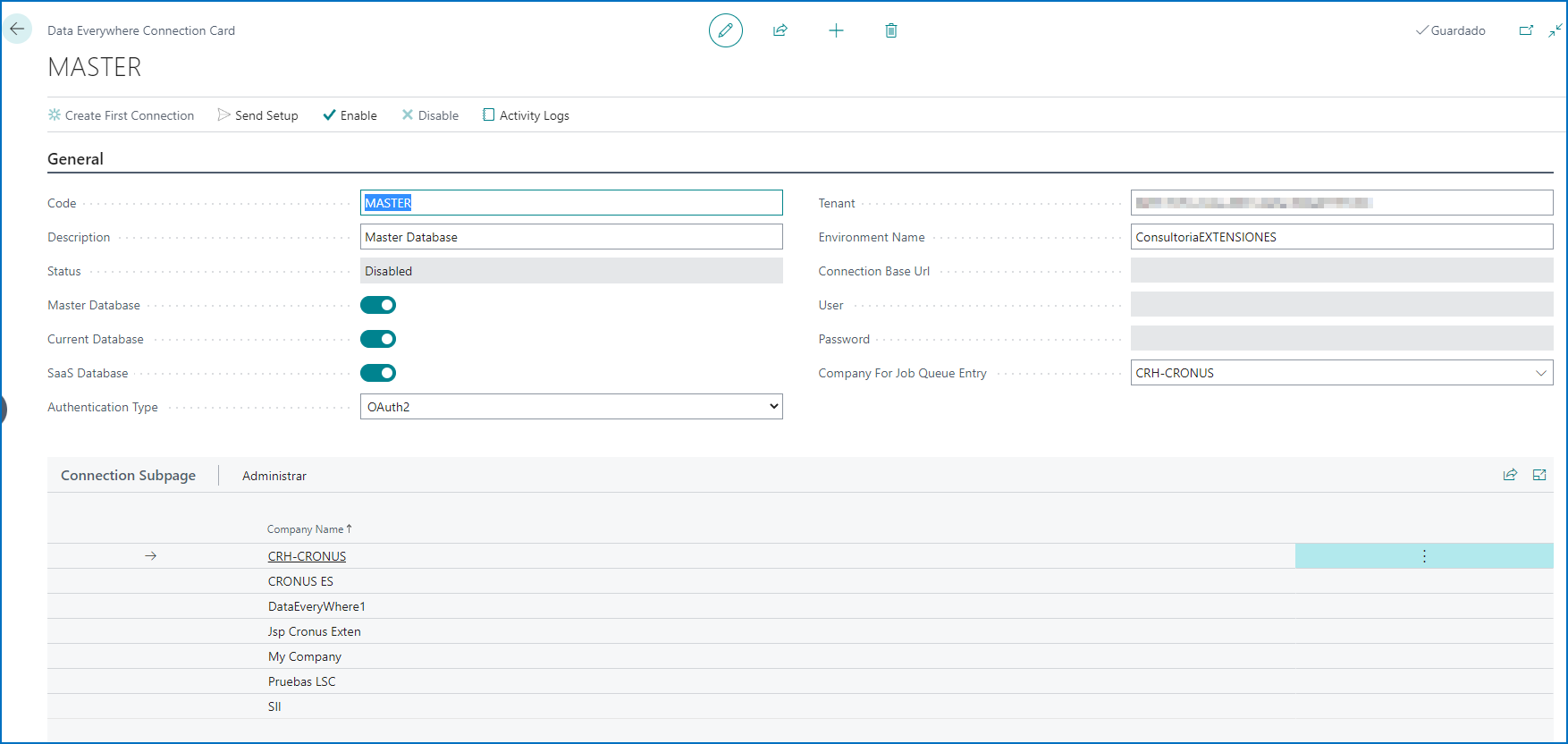Image resolution: width=1568 pixels, height=744 pixels.
Task: Open the CRH-CRONUS company link
Action: [307, 556]
